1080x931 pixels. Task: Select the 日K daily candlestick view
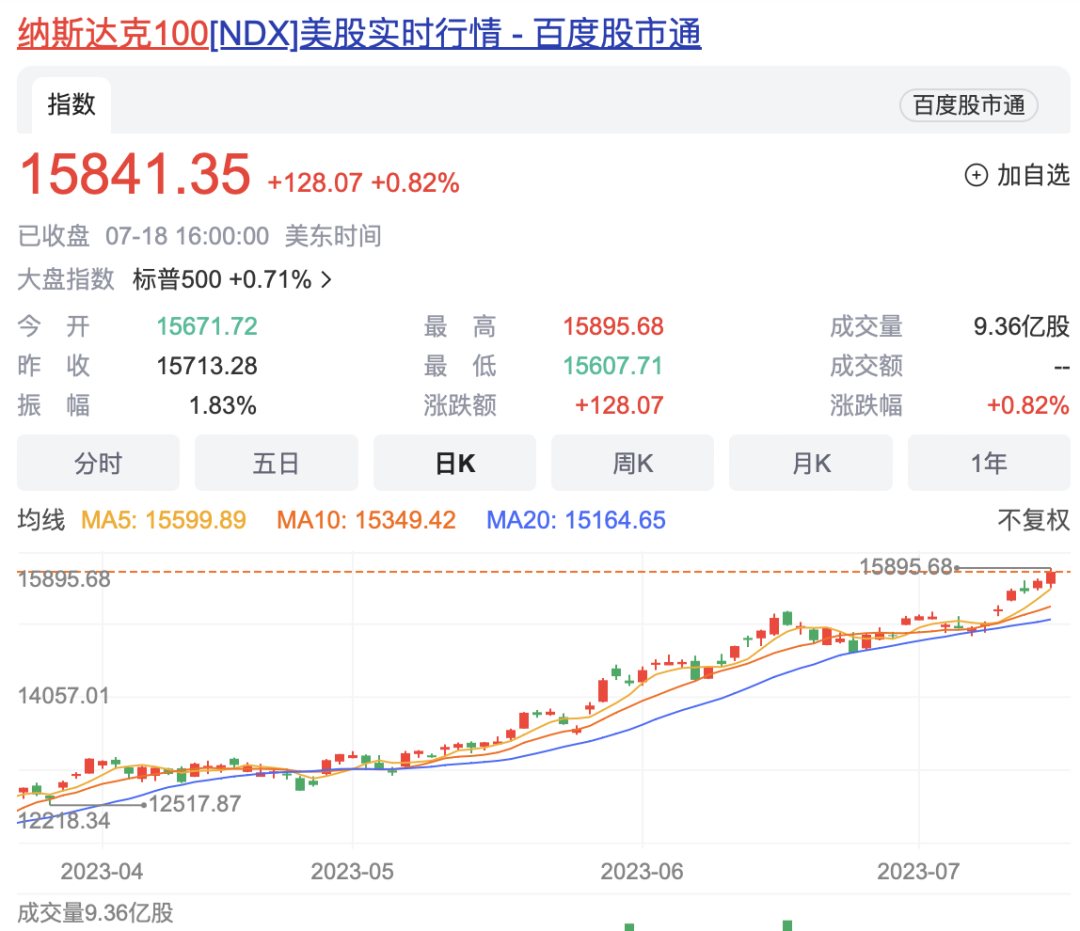pyautogui.click(x=455, y=463)
